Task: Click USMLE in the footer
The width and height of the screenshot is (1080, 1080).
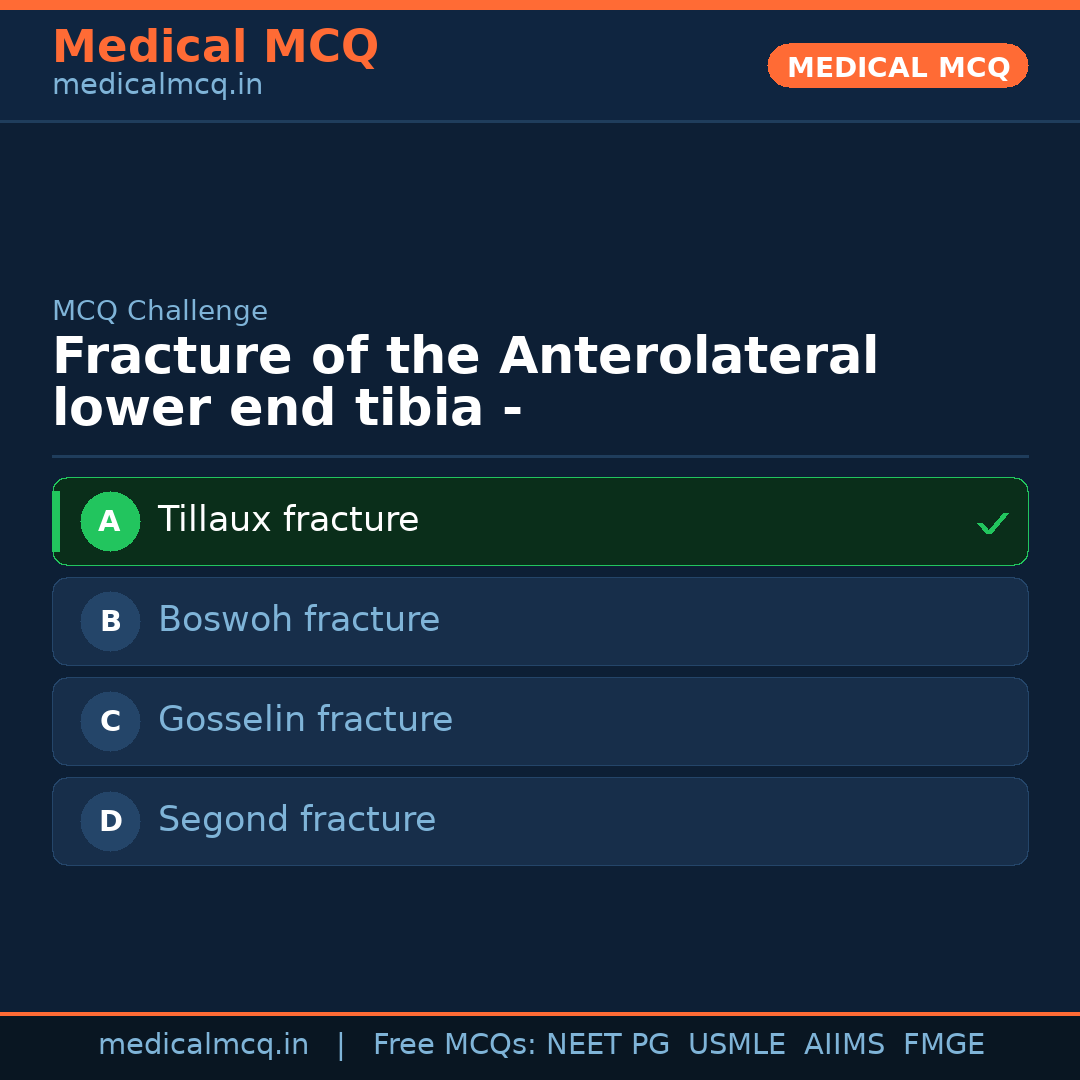Action: 736,1045
